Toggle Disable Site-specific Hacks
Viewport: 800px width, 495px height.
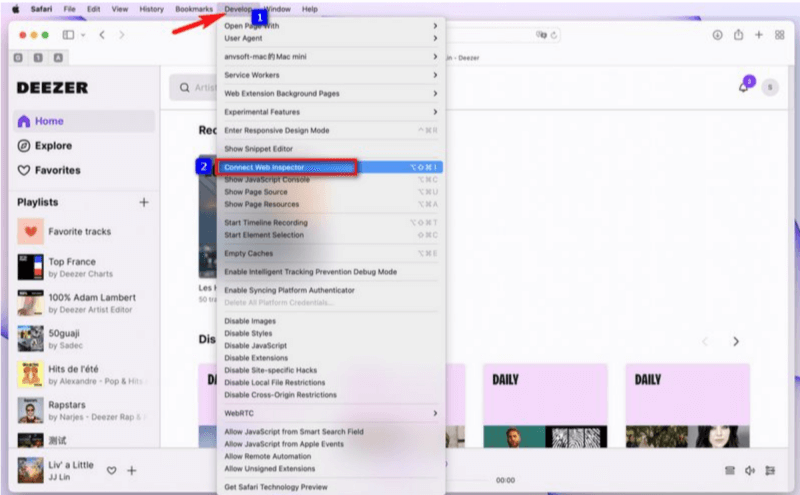(331, 370)
